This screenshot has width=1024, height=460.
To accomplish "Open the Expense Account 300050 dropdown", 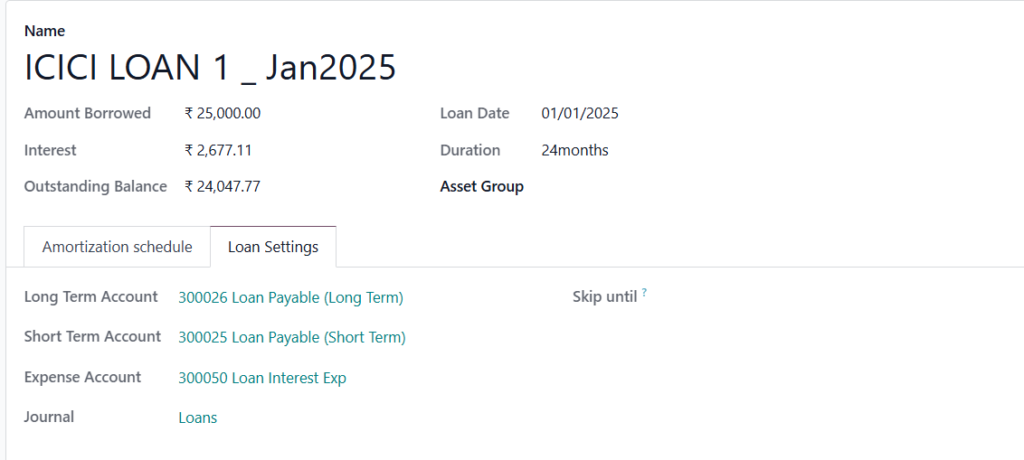I will (x=262, y=378).
